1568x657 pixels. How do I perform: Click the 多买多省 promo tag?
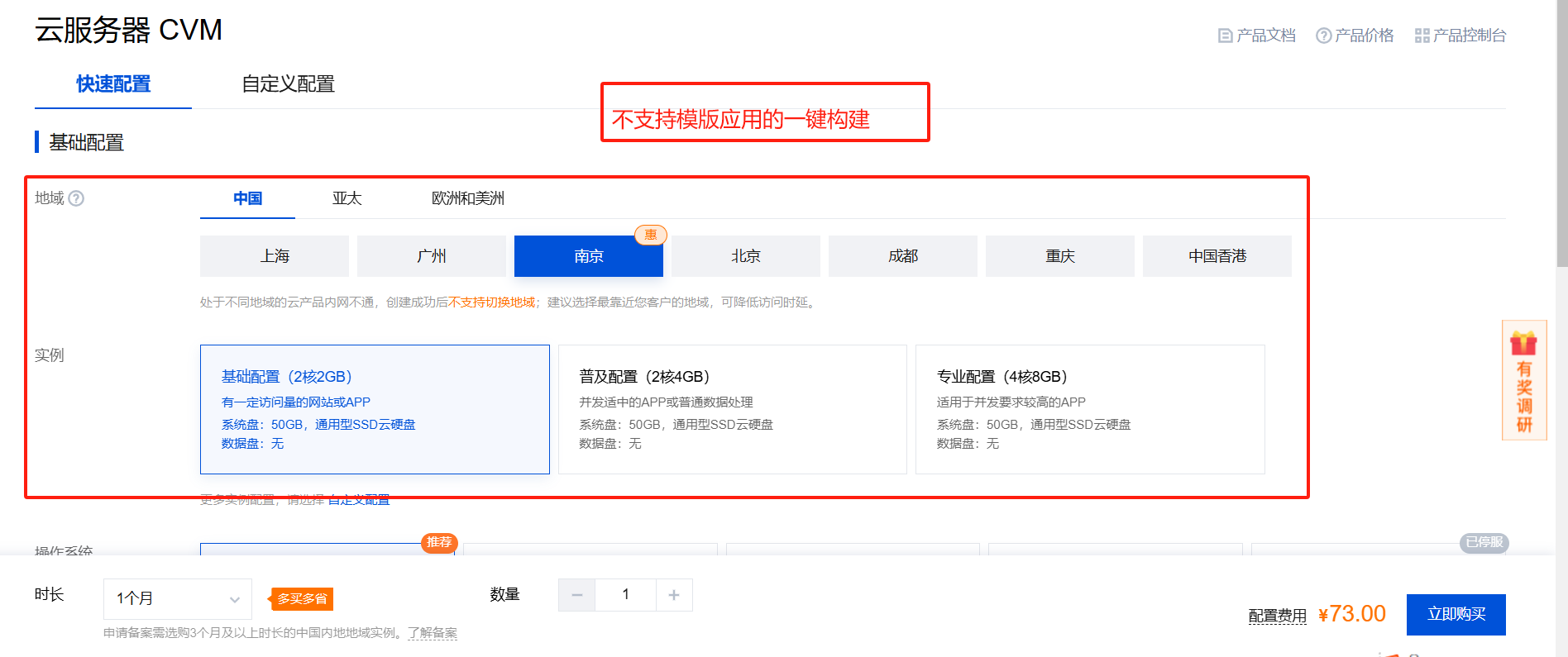(301, 599)
